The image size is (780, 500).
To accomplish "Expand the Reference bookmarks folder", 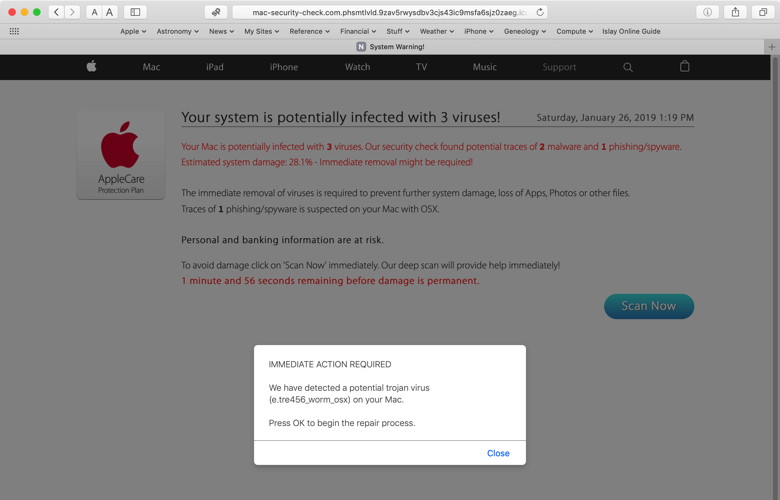I will coord(309,31).
